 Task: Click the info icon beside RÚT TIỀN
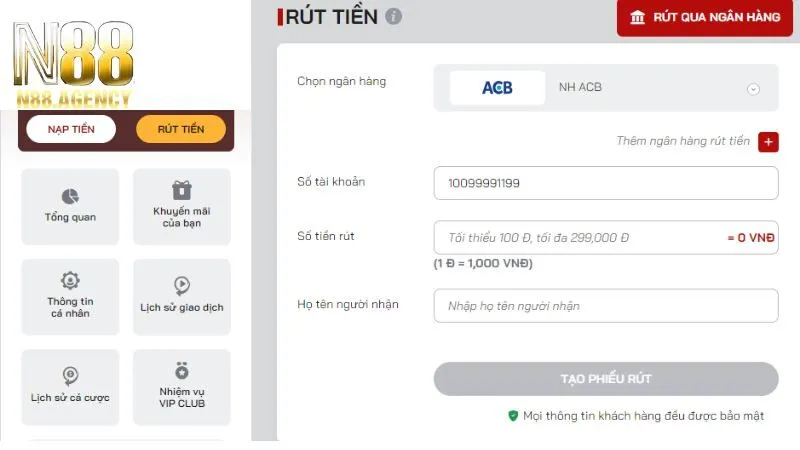pyautogui.click(x=394, y=17)
